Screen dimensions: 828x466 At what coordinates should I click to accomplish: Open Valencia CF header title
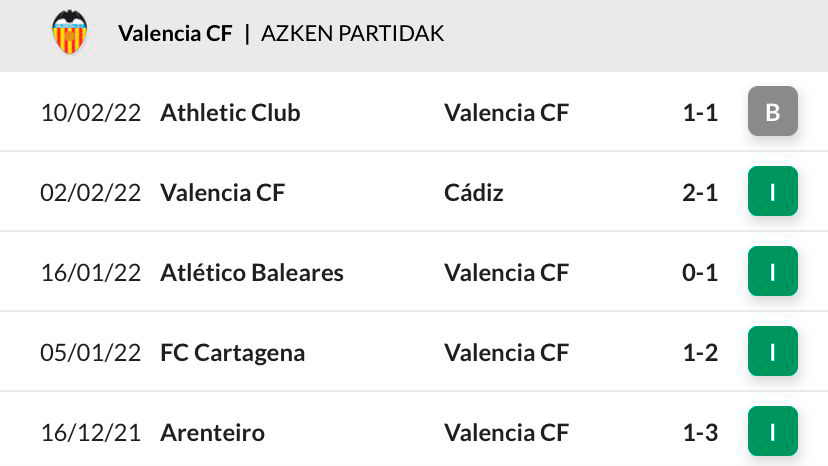175,33
